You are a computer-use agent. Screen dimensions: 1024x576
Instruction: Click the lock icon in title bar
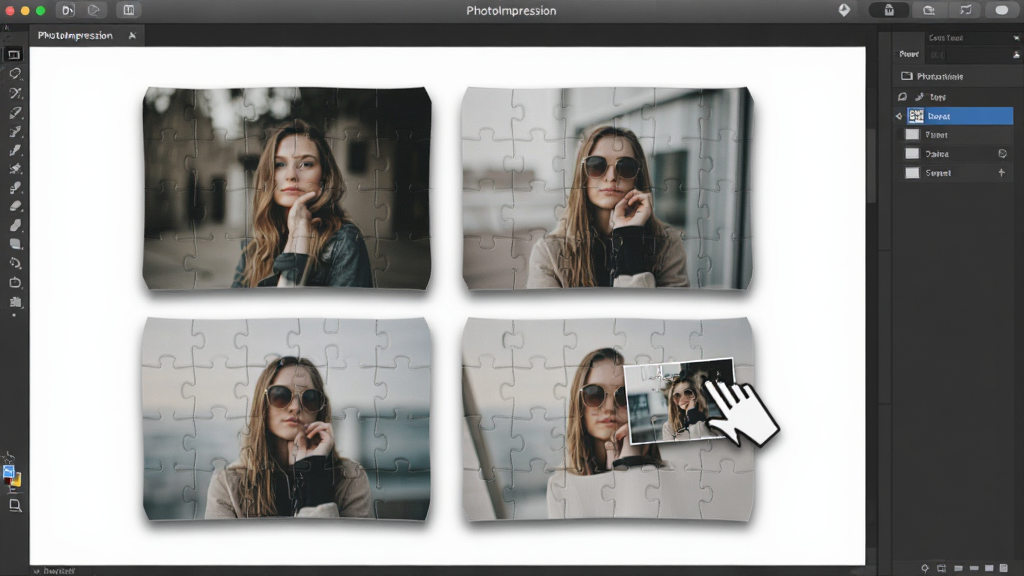[x=889, y=10]
